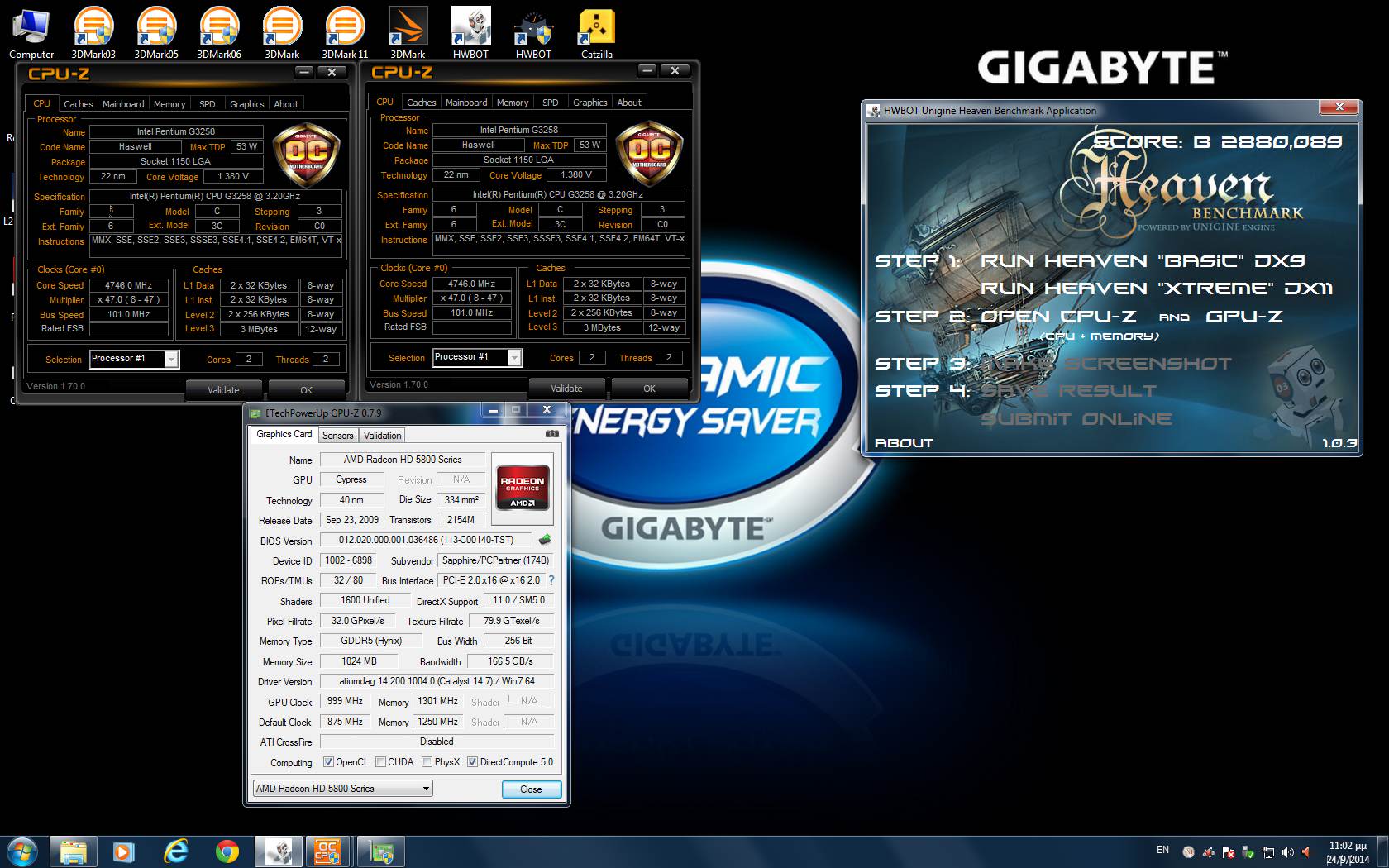Click the GPU-Z screenshot camera icon
The image size is (1389, 868).
[x=551, y=434]
